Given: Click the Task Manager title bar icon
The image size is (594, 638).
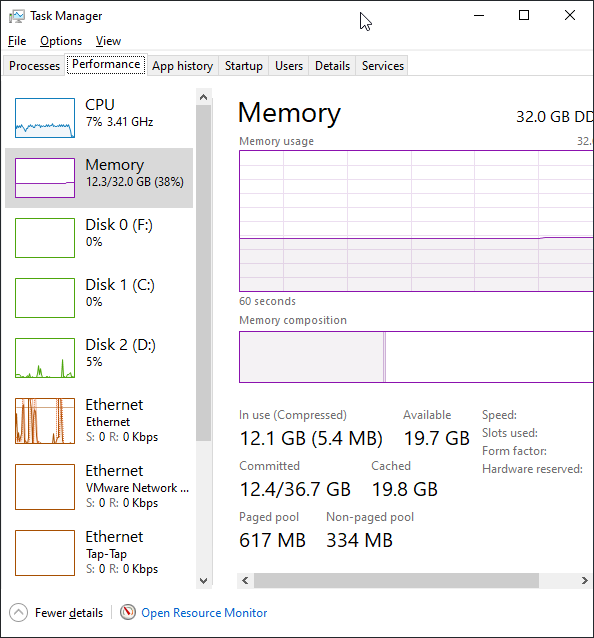Looking at the screenshot, I should click(x=17, y=16).
